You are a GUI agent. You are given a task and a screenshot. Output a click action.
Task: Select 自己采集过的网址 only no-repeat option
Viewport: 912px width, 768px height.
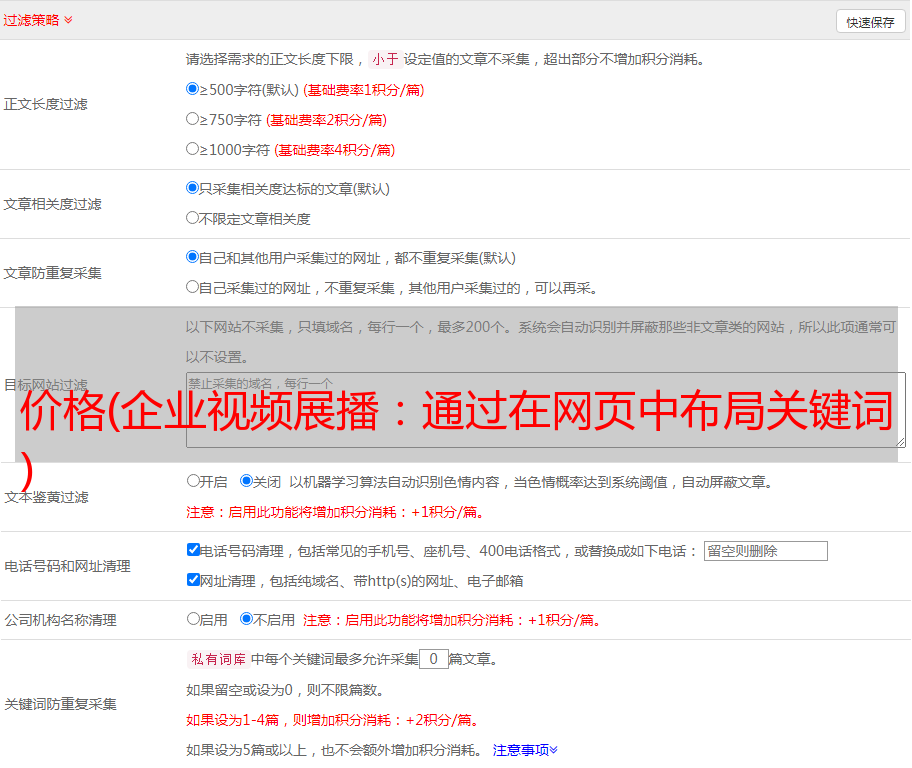(x=193, y=287)
